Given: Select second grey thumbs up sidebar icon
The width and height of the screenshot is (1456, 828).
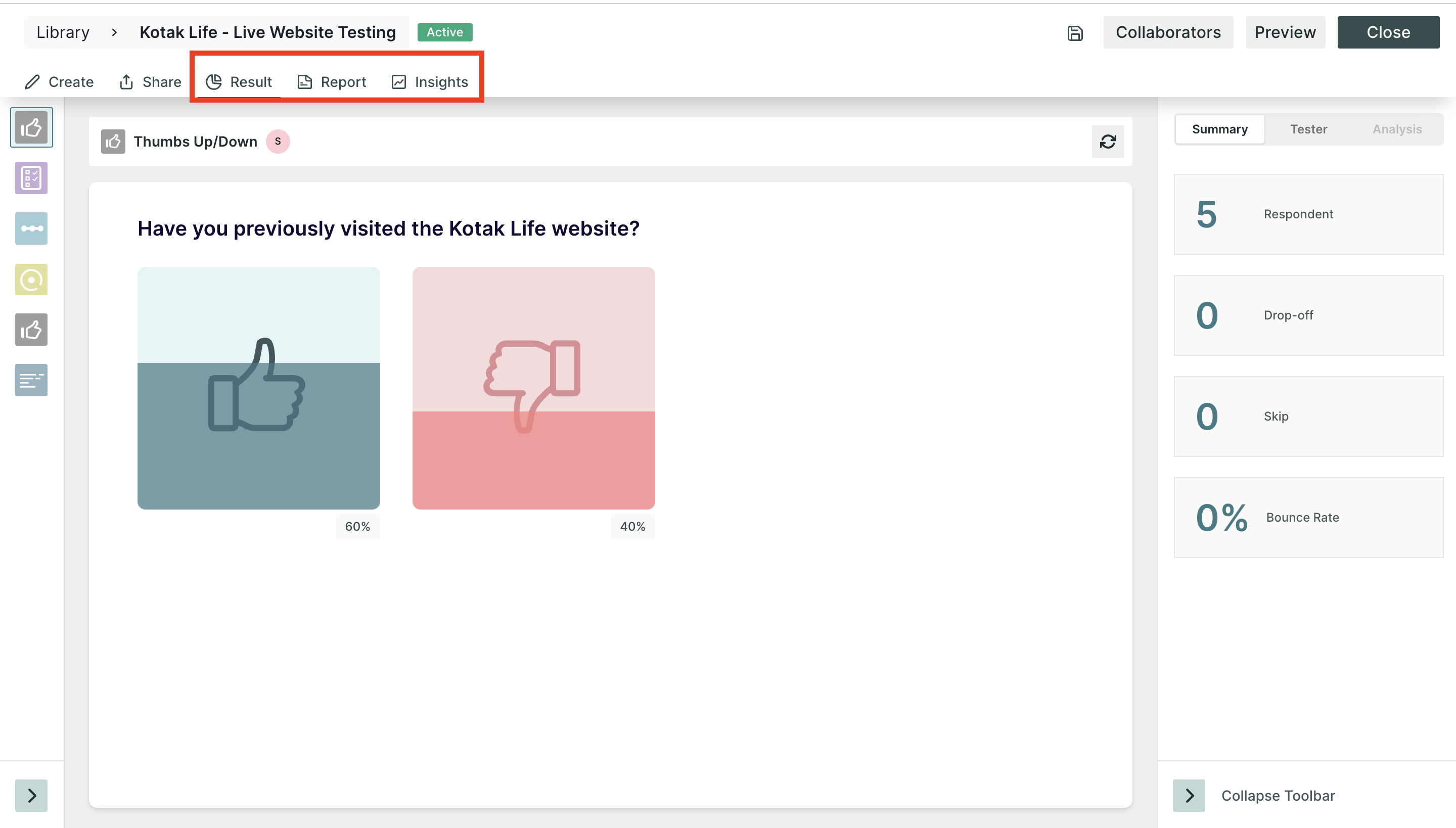Looking at the screenshot, I should [31, 330].
